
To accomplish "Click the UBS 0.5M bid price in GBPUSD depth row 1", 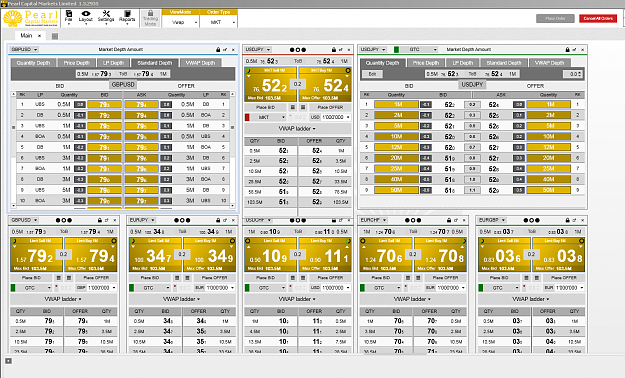I will (x=104, y=104).
